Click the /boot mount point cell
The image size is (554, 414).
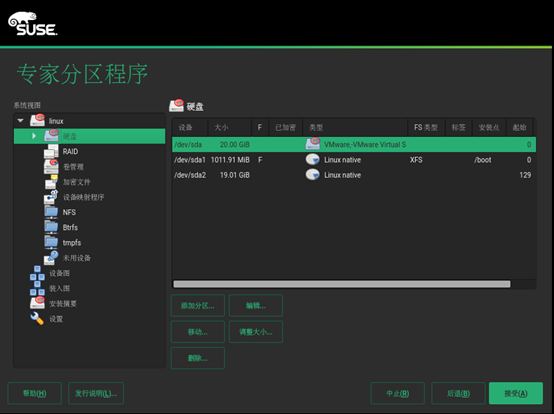(483, 160)
